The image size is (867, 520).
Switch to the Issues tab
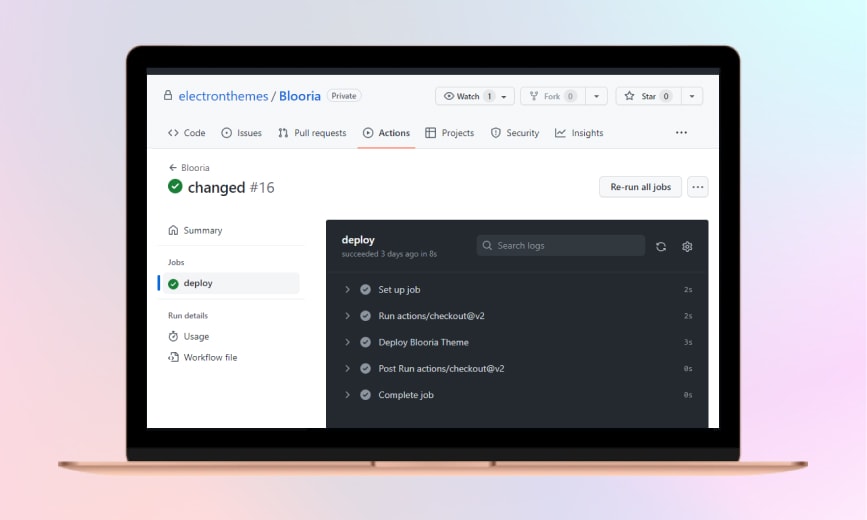tap(242, 133)
